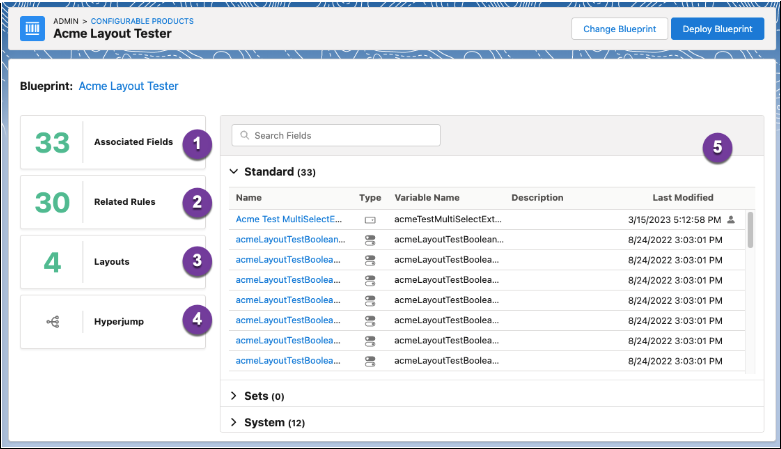The height and width of the screenshot is (449, 781).
Task: Expand the System (12) section
Action: [234, 422]
